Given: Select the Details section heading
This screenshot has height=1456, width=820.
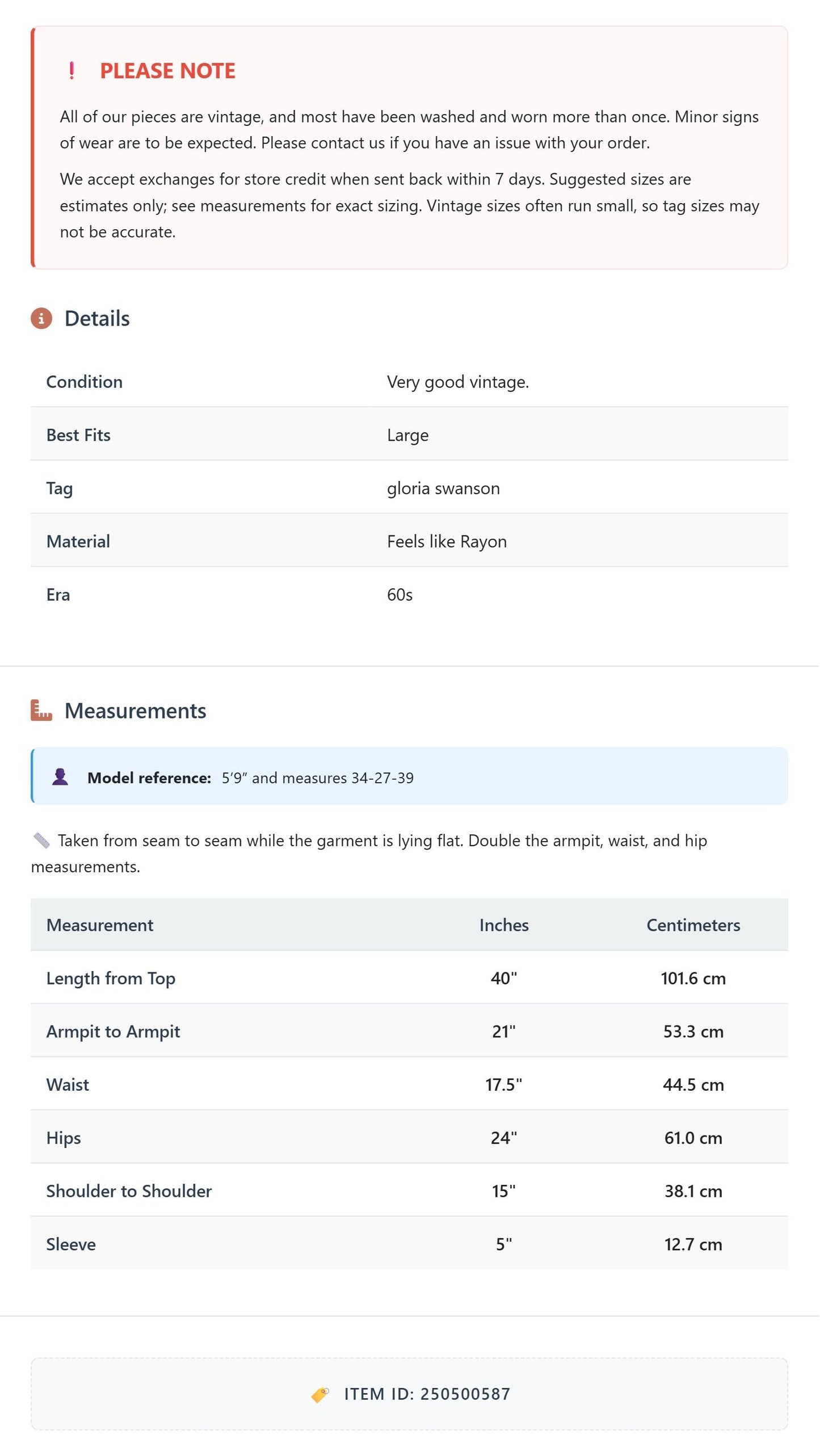Looking at the screenshot, I should (97, 319).
